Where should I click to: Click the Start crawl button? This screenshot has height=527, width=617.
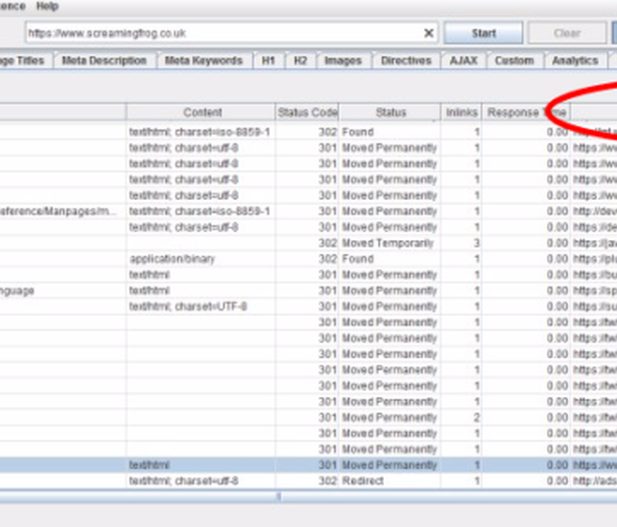tap(484, 33)
